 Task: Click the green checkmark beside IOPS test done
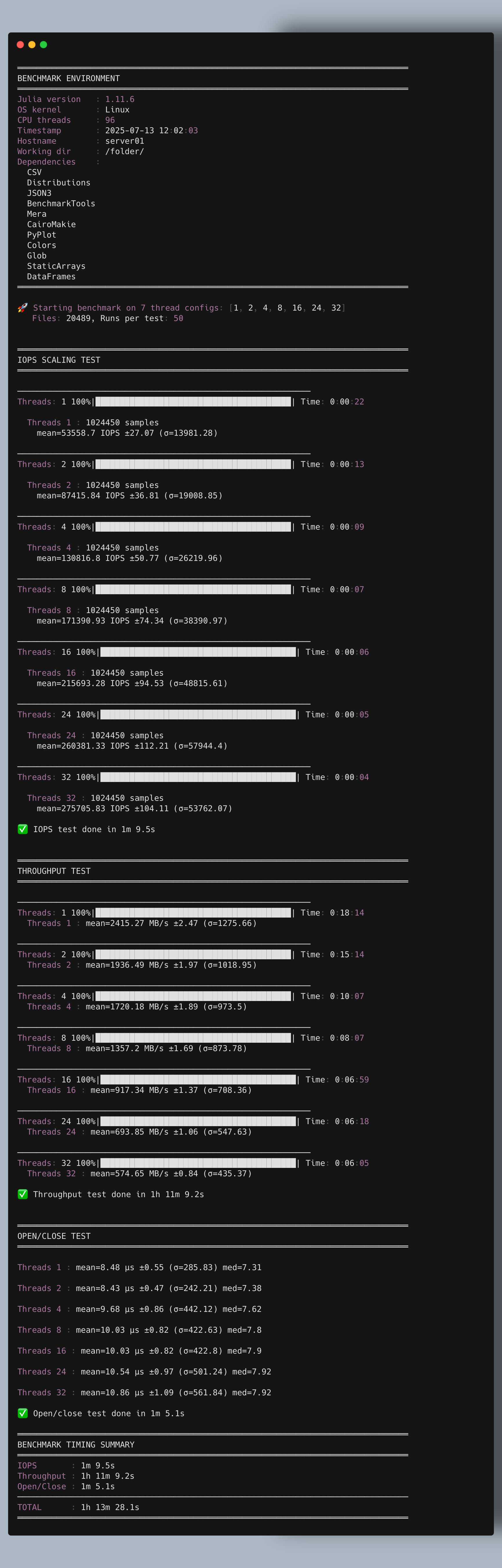(x=23, y=829)
